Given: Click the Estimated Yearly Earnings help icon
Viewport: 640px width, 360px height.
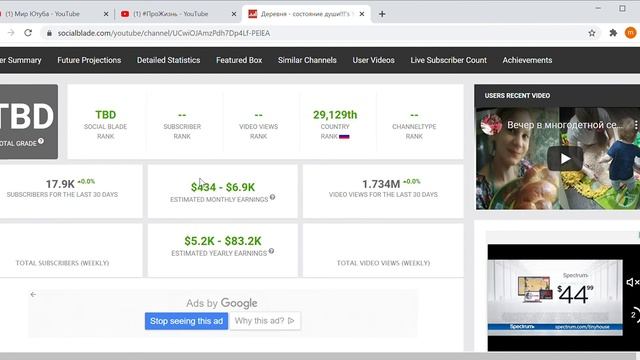Looking at the screenshot, I should click(271, 251).
